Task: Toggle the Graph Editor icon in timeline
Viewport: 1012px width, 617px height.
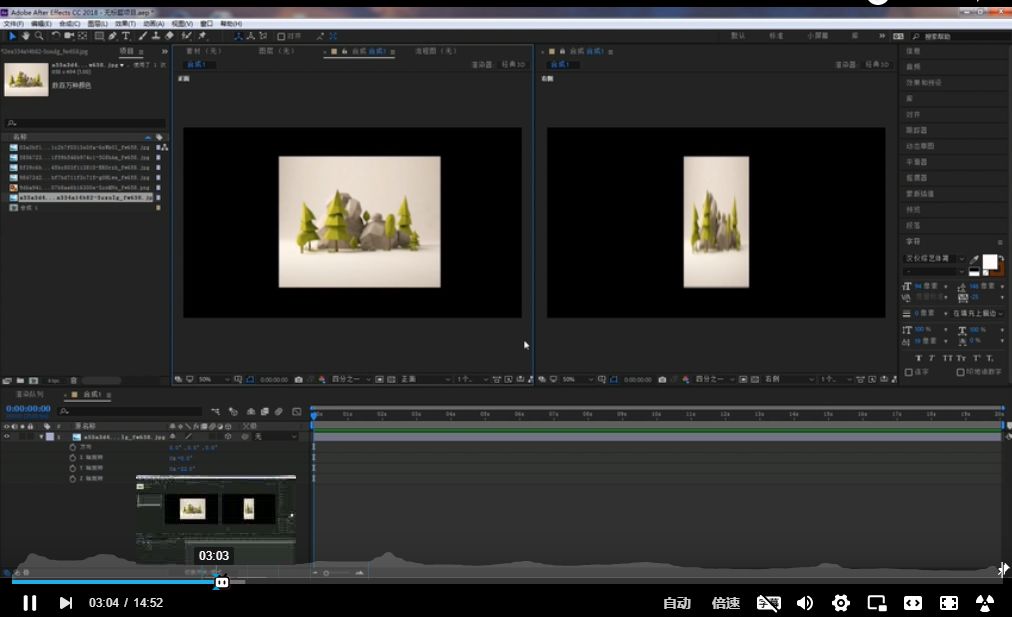Action: 296,411
